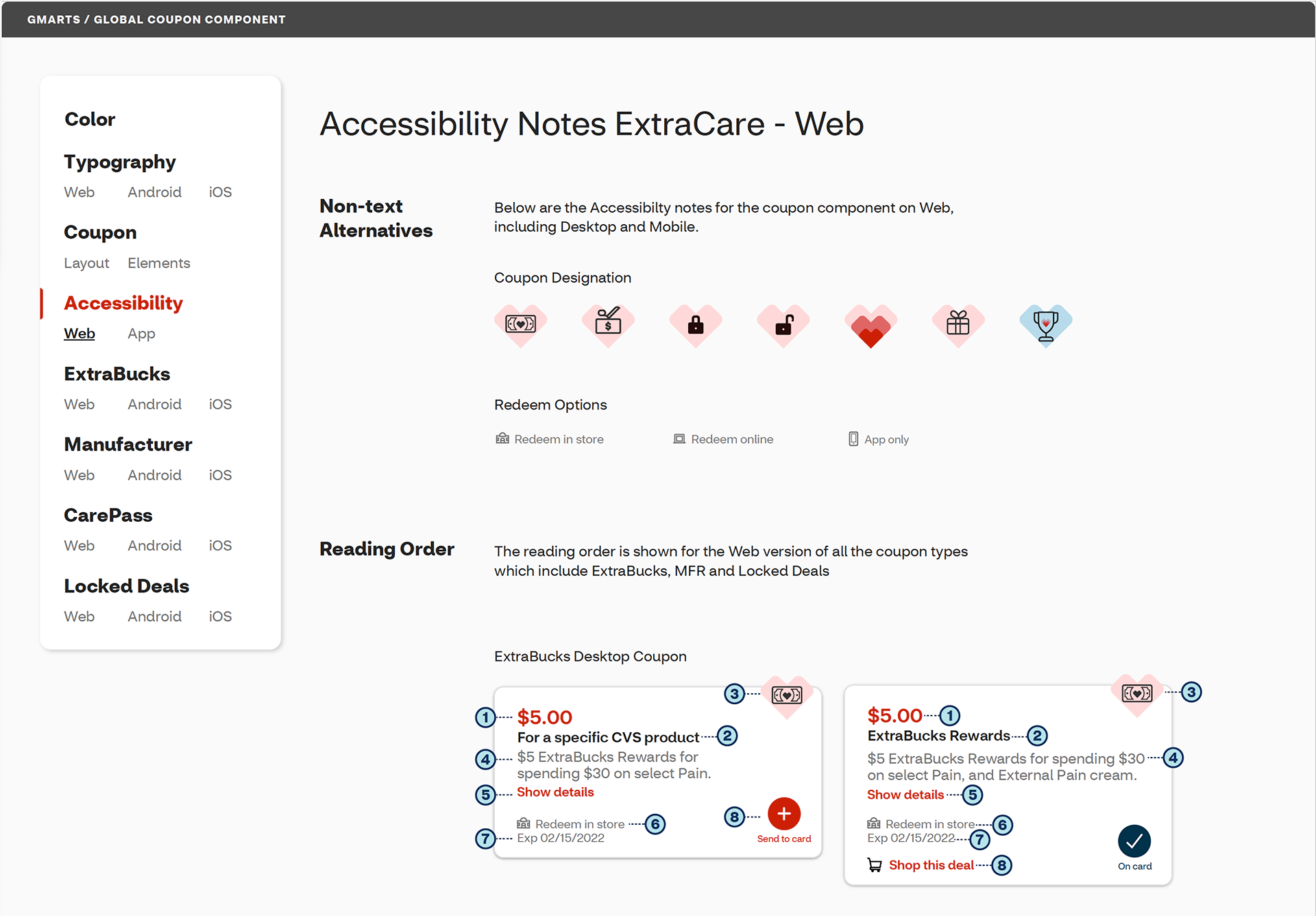This screenshot has width=1316, height=916.
Task: Click the Shop this deal link
Action: [x=931, y=865]
